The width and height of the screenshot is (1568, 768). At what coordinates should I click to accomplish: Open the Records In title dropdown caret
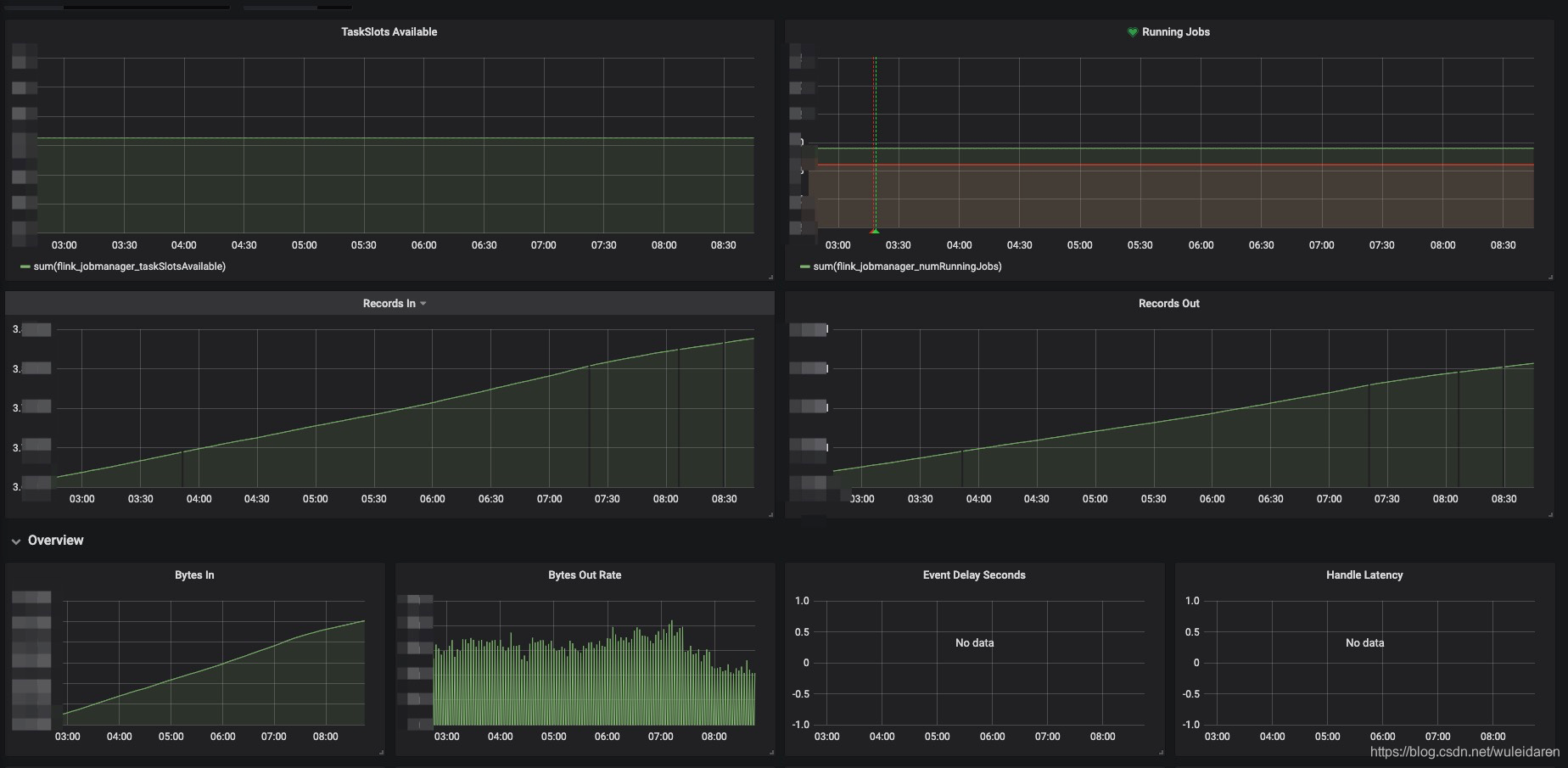(x=423, y=304)
